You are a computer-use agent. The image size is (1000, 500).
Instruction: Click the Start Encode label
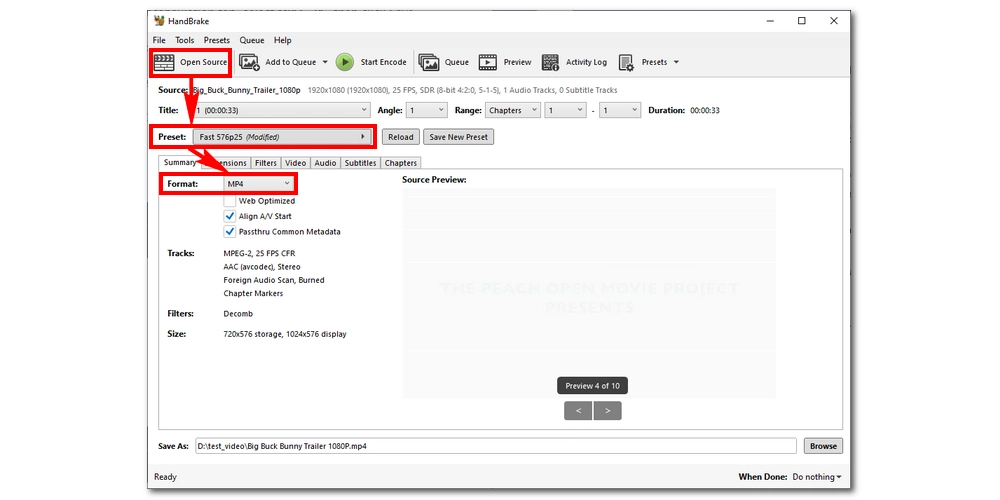tap(383, 62)
